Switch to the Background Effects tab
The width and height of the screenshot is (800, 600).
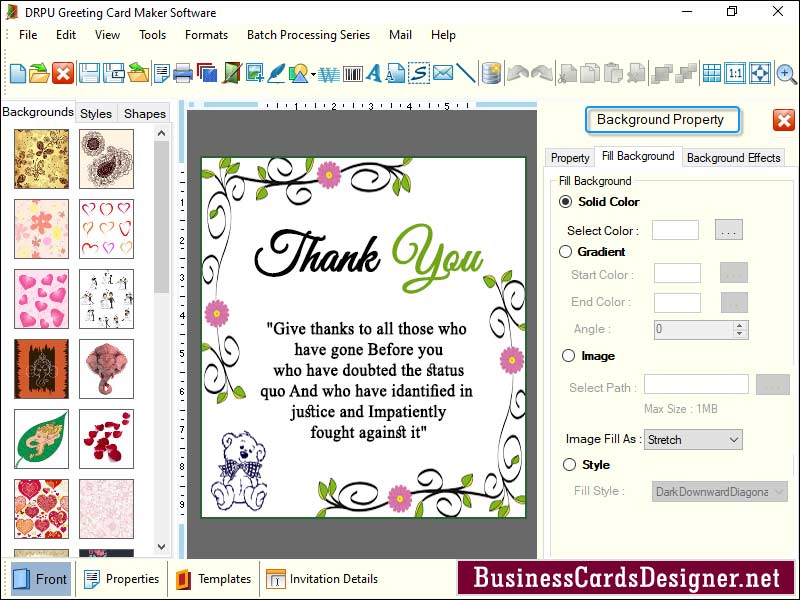coord(734,158)
